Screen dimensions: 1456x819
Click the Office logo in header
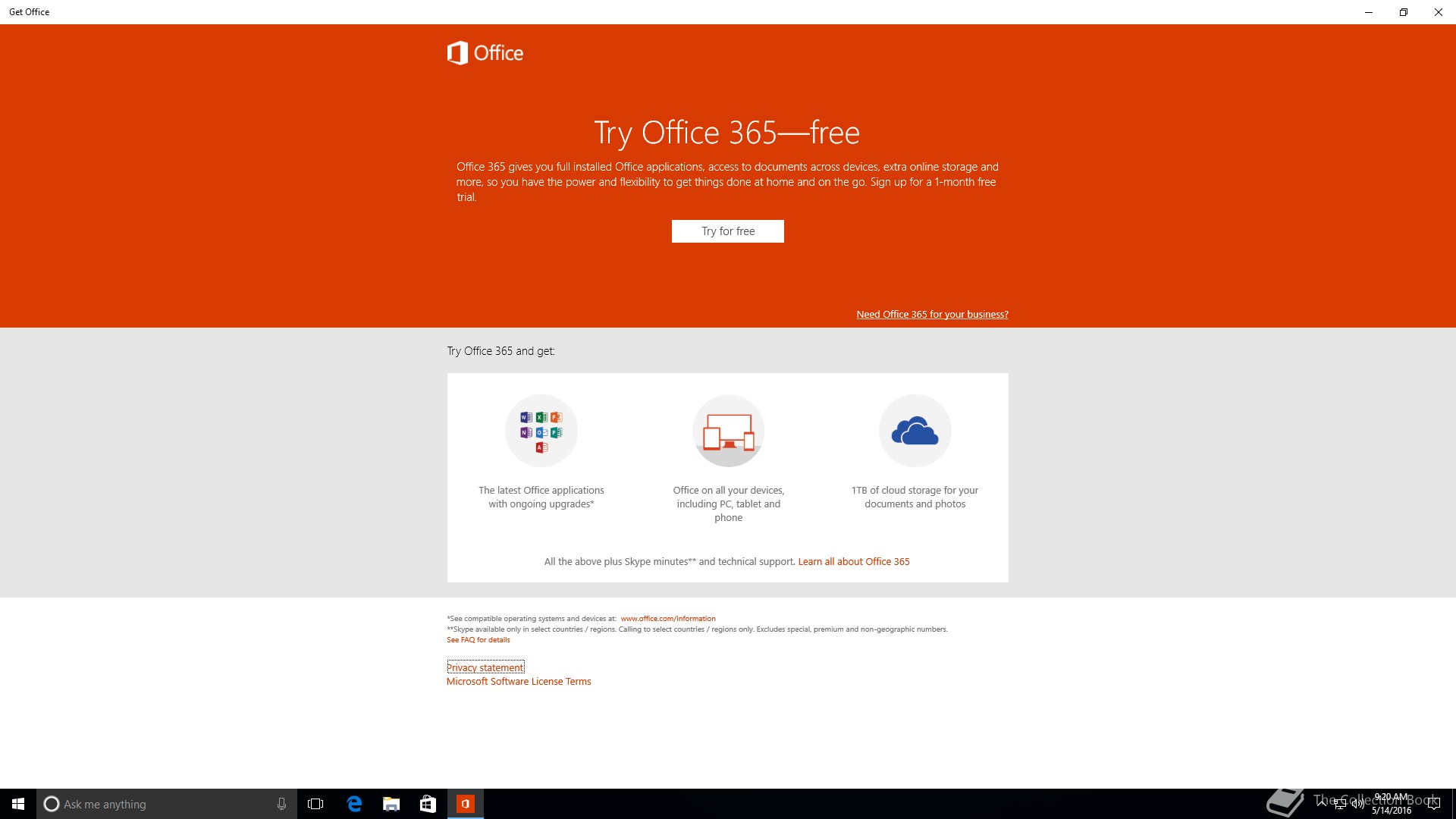(x=485, y=53)
